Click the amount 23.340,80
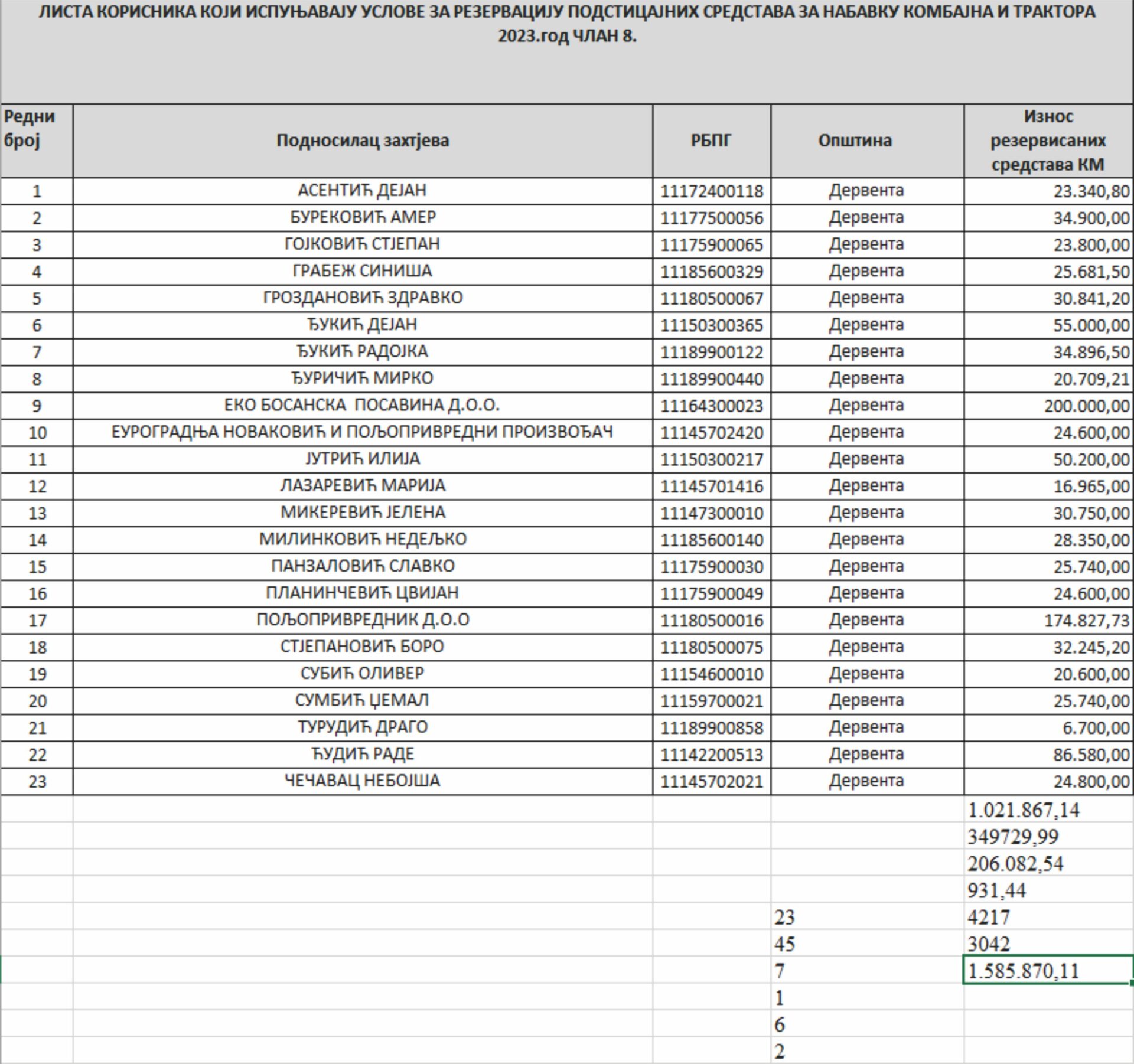 pos(1048,191)
